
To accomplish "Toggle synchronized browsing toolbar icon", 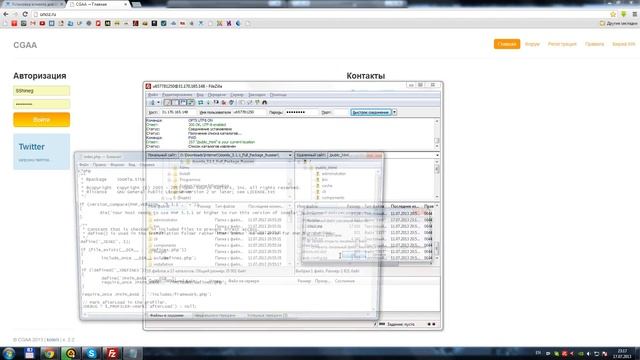I will click(x=257, y=102).
